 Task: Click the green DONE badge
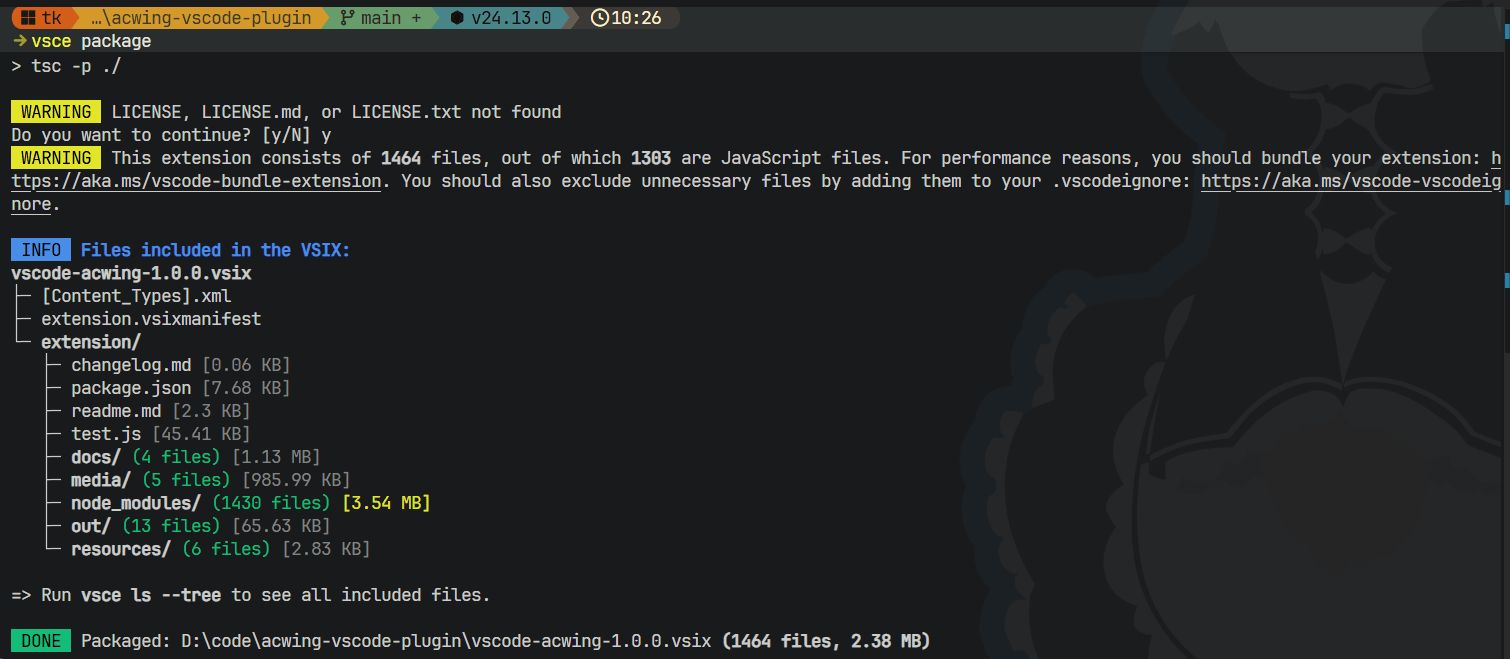pos(41,641)
